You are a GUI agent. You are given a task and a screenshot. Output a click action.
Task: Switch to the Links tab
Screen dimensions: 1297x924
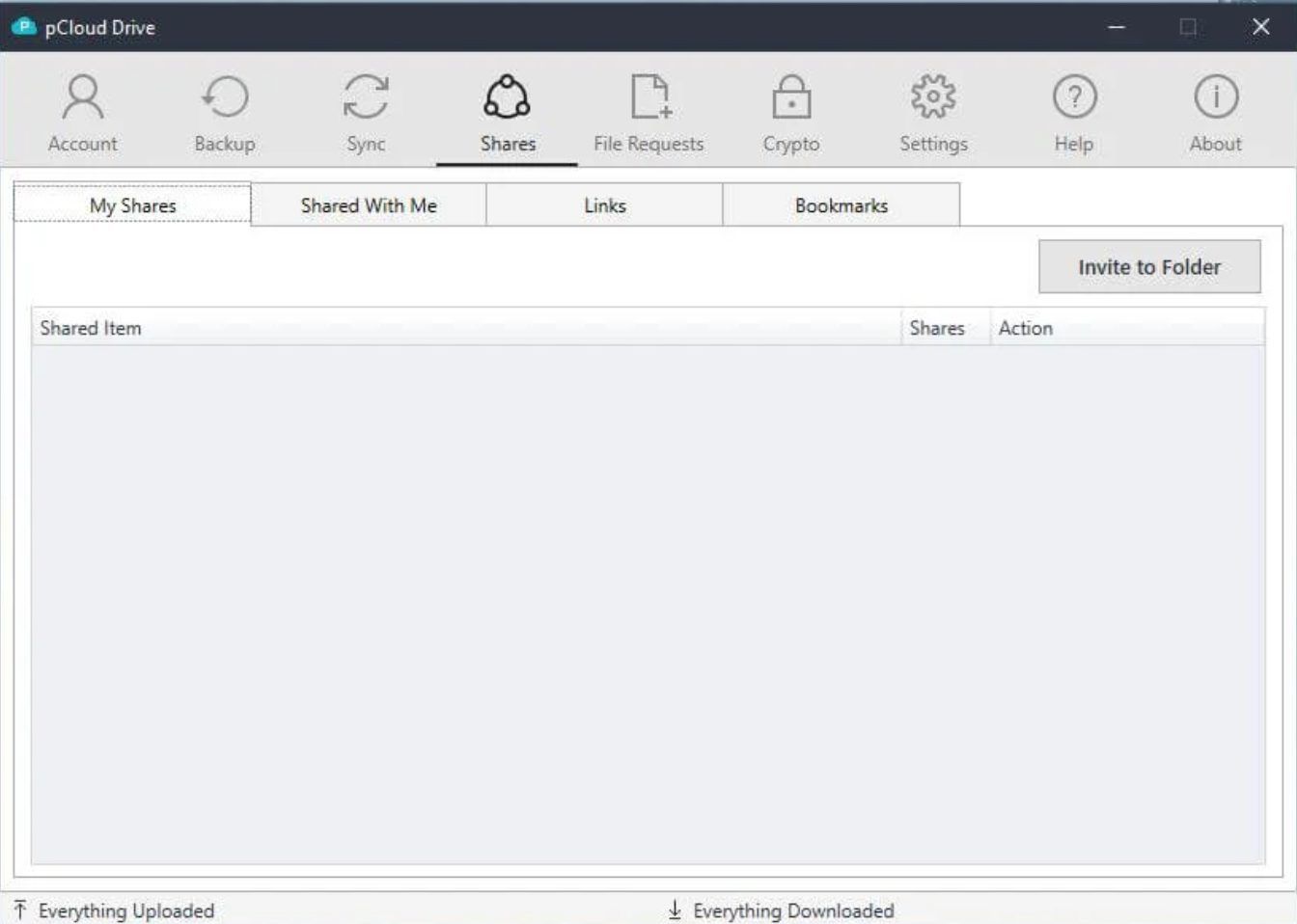[x=605, y=205]
